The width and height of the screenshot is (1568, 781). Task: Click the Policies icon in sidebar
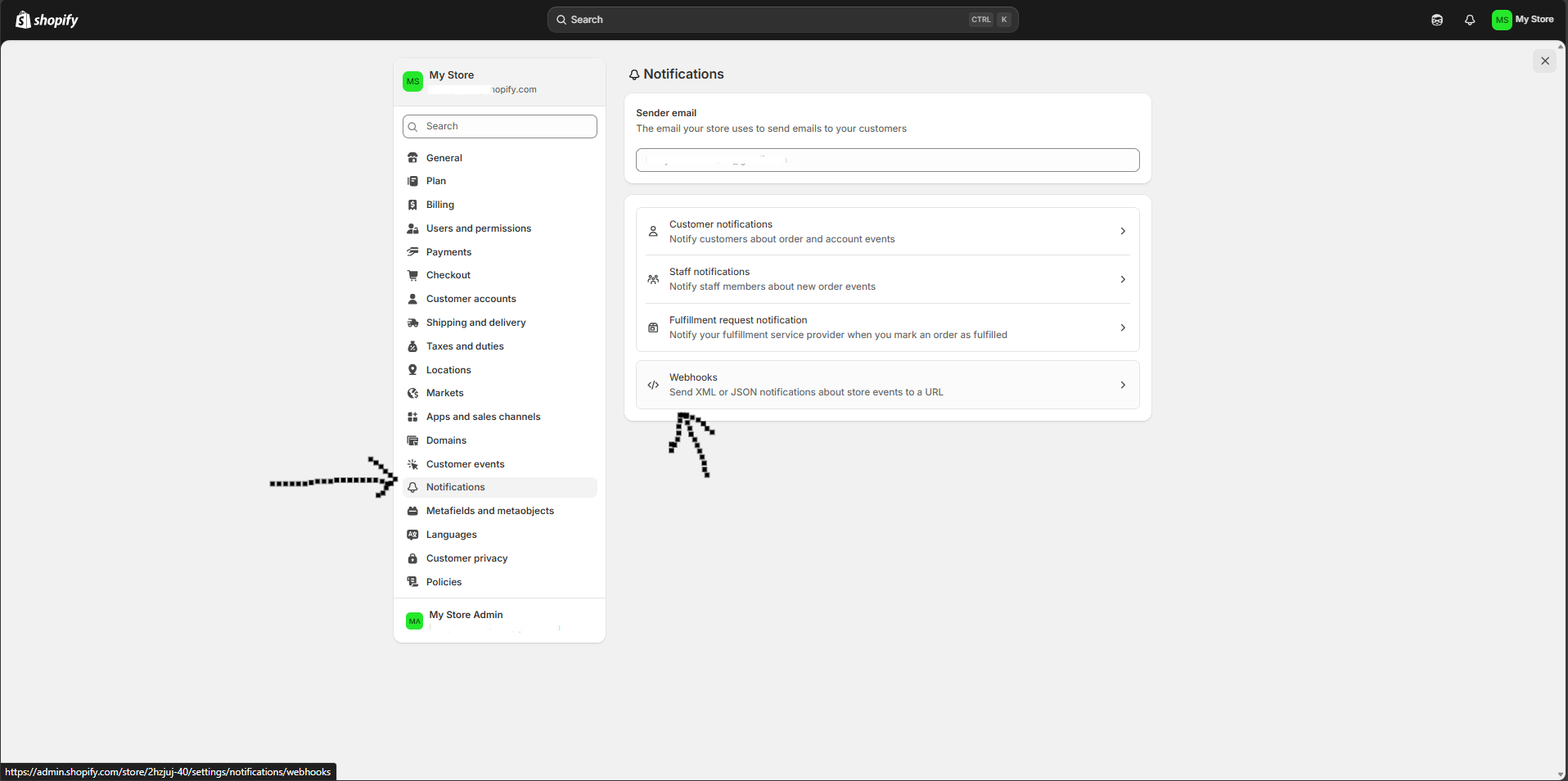coord(413,582)
